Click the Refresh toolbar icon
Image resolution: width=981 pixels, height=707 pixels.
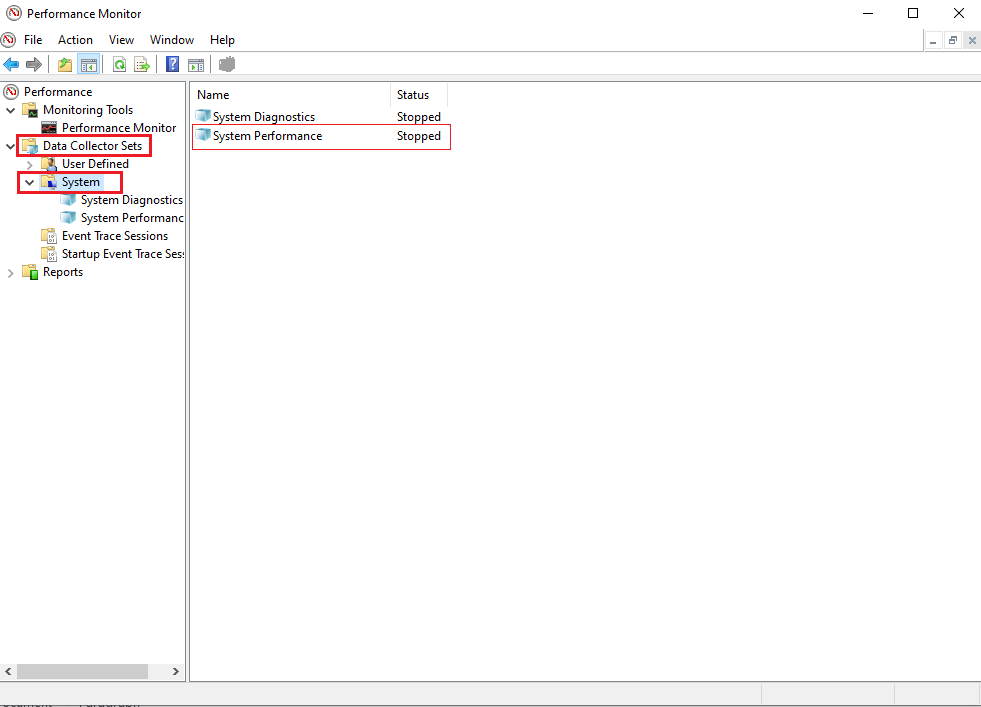pyautogui.click(x=119, y=64)
